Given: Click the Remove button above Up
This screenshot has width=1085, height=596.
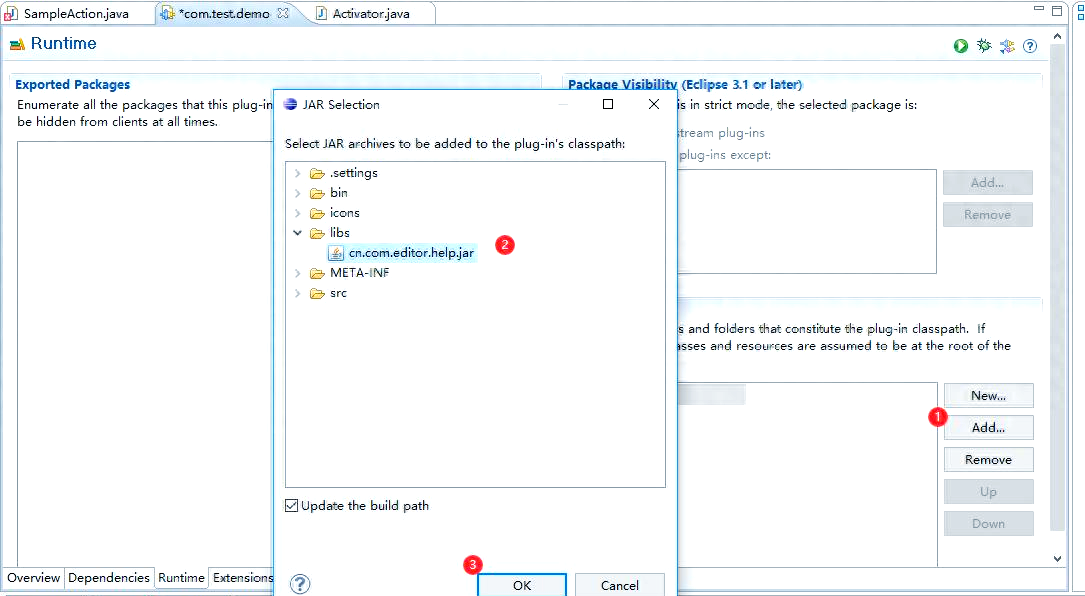Looking at the screenshot, I should [988, 460].
